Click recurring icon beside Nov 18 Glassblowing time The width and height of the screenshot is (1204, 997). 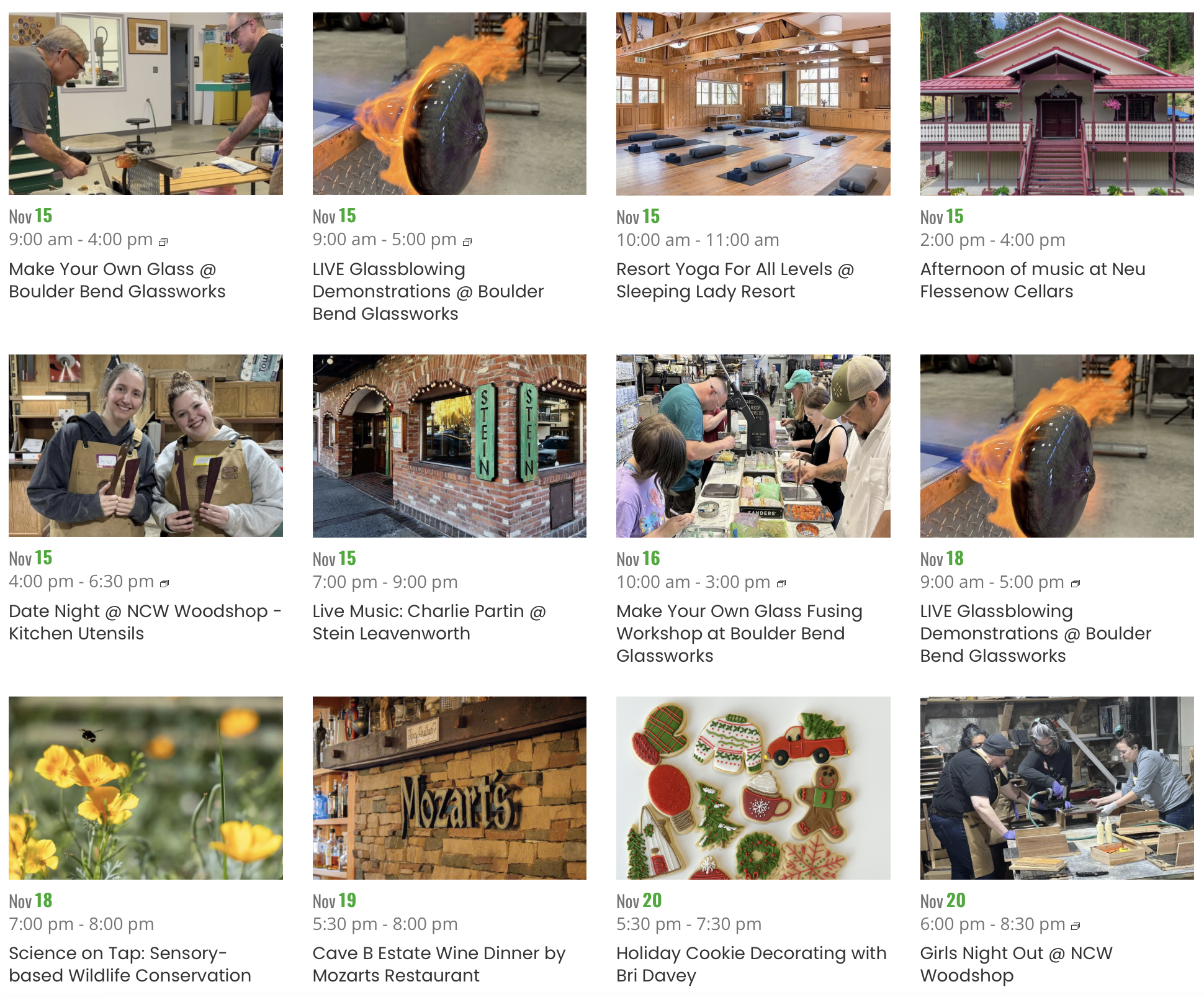point(1076,584)
